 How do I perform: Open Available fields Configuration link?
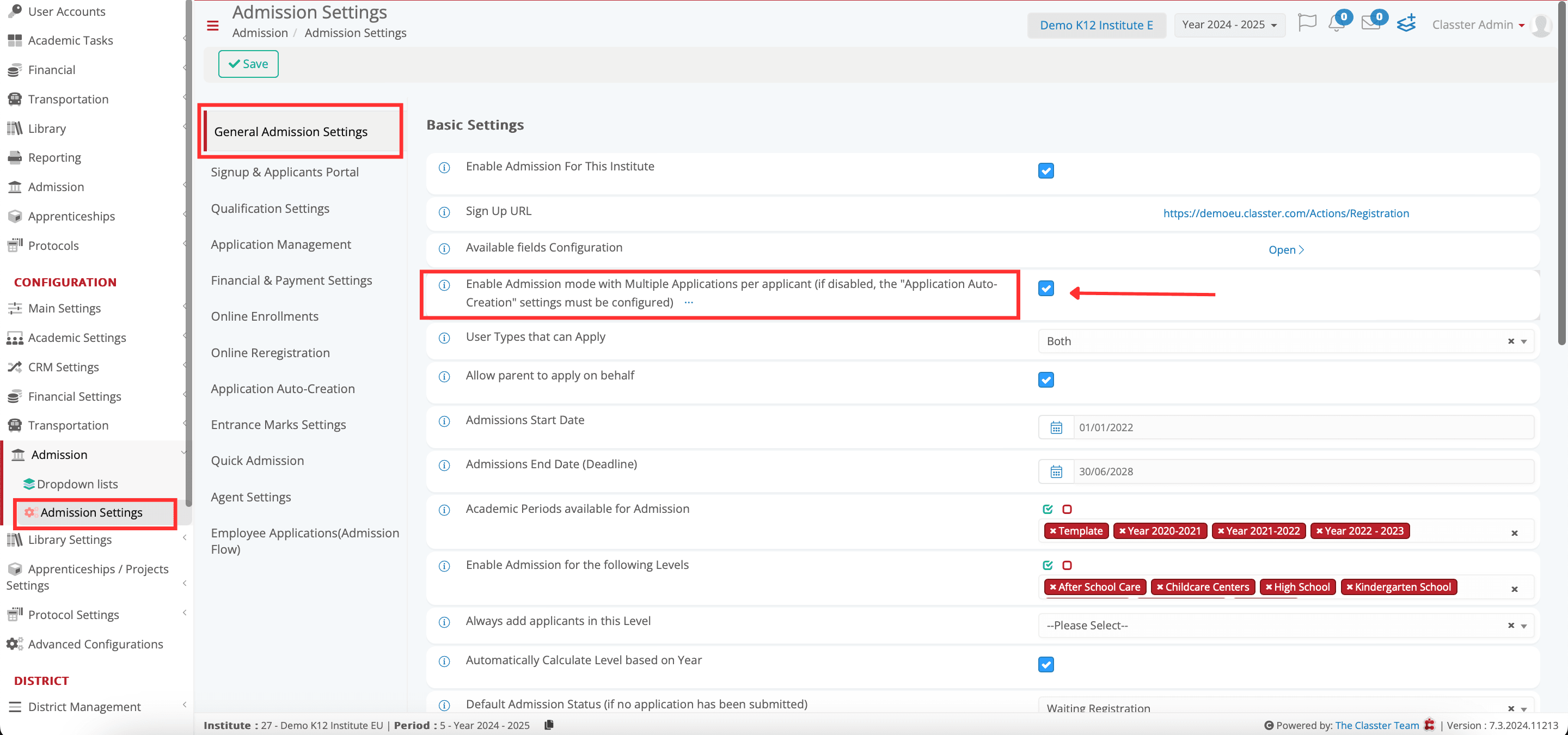pyautogui.click(x=1285, y=249)
